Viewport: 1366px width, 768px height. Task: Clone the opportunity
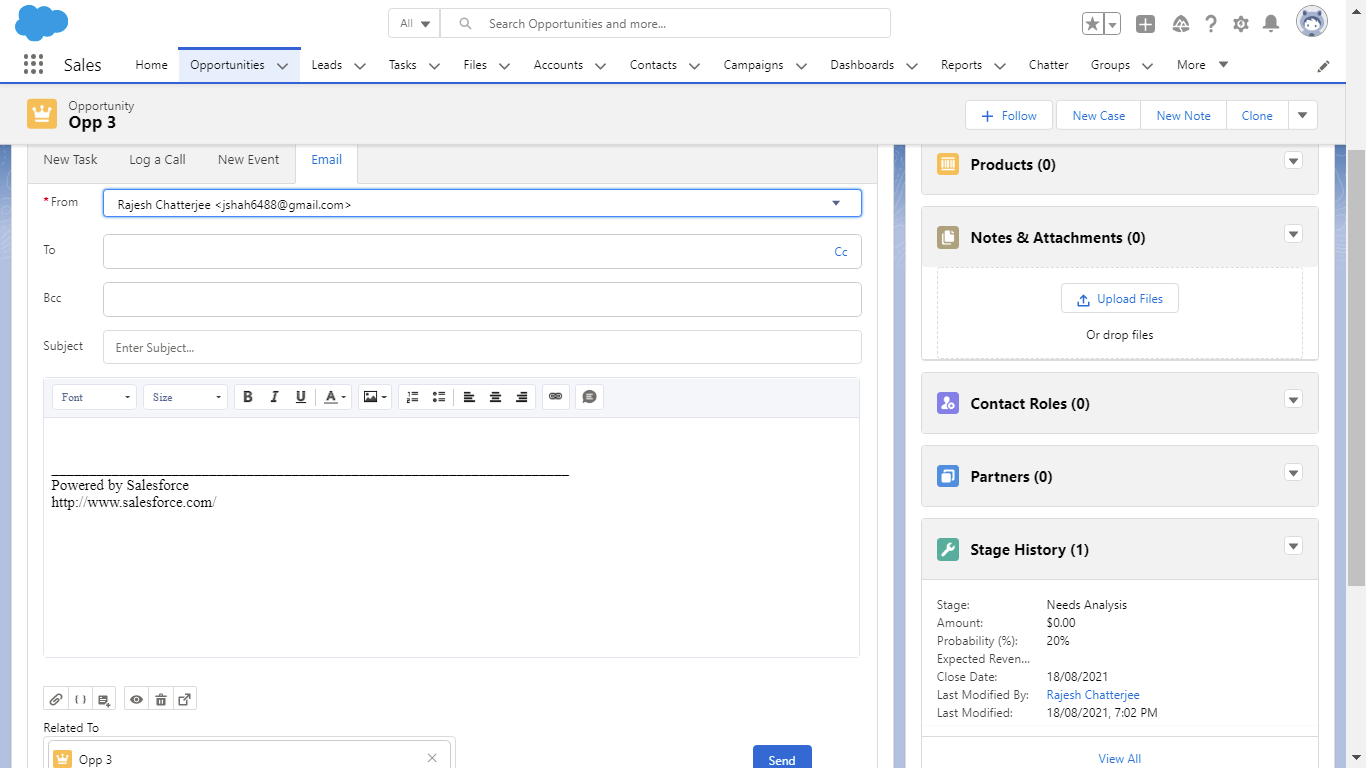(1257, 115)
